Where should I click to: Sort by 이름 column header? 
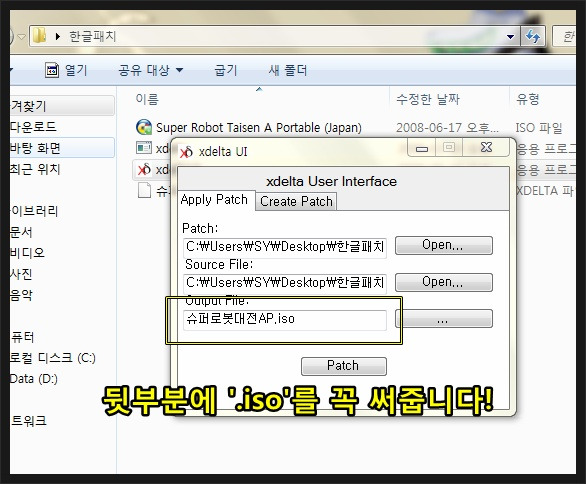pos(147,99)
